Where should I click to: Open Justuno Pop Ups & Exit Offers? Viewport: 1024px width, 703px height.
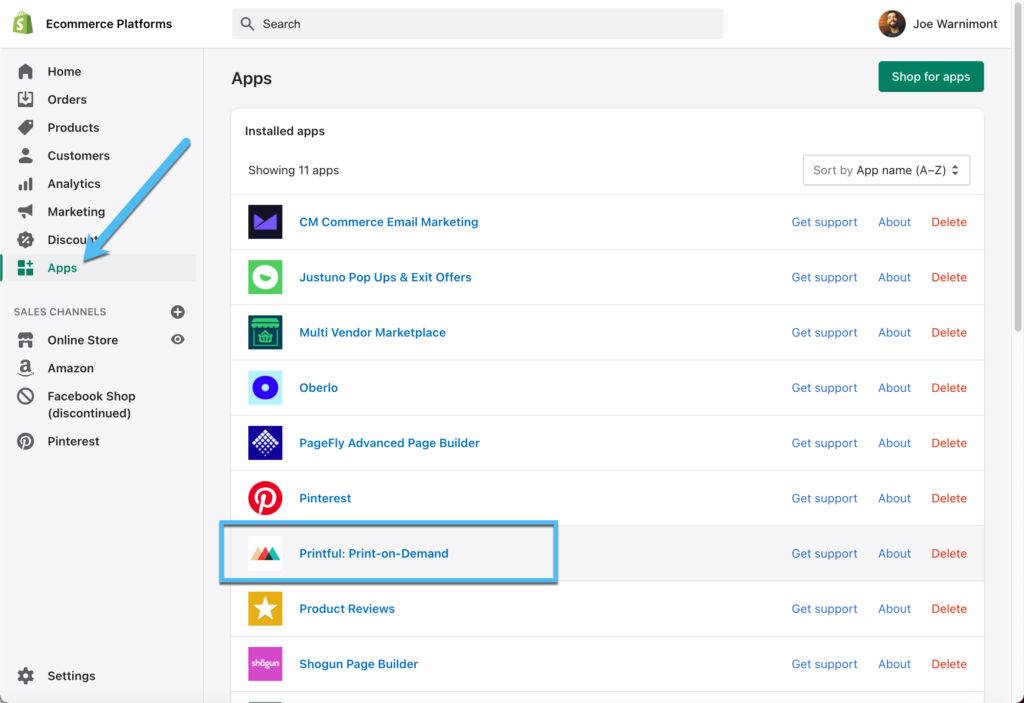coord(385,277)
